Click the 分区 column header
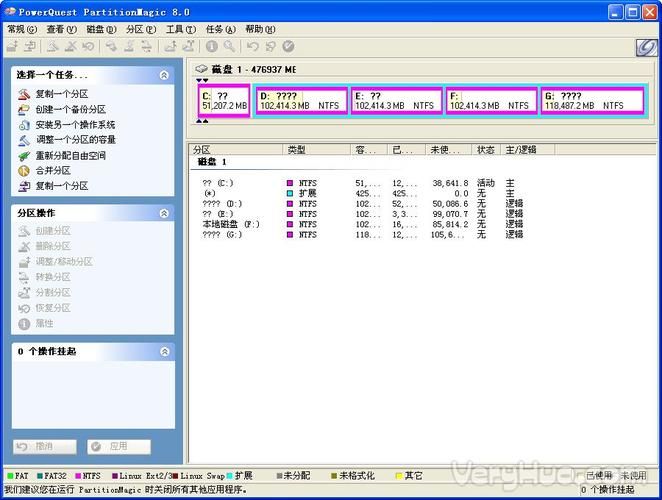 point(236,149)
